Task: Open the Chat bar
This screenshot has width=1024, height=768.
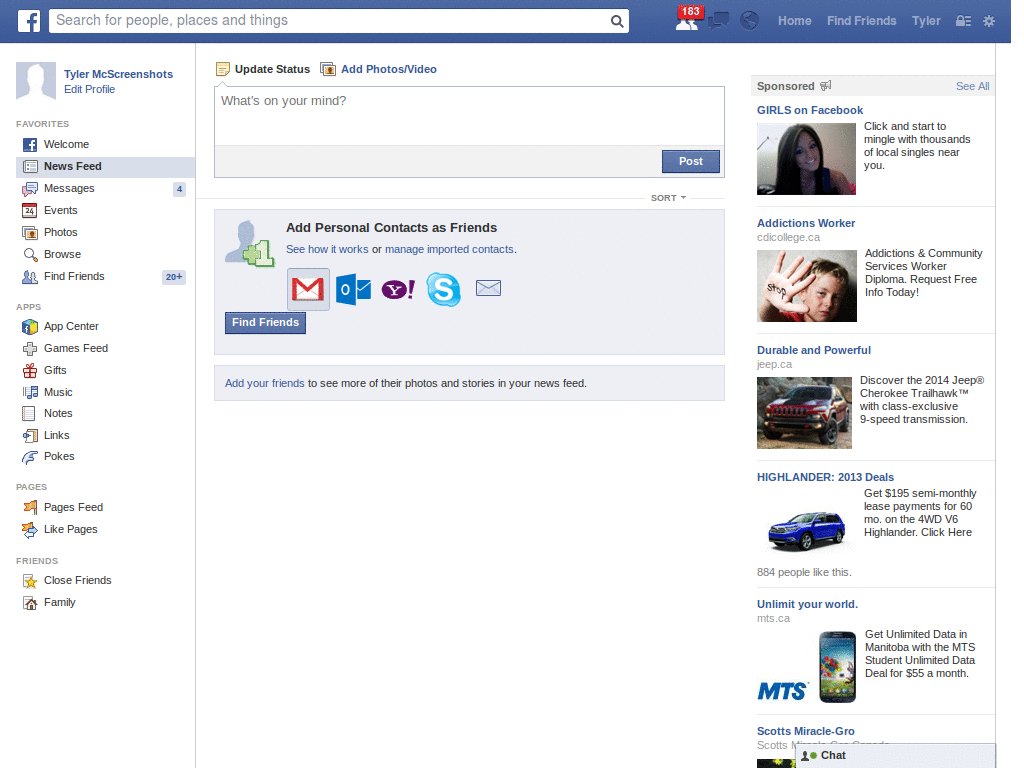Action: coord(895,756)
